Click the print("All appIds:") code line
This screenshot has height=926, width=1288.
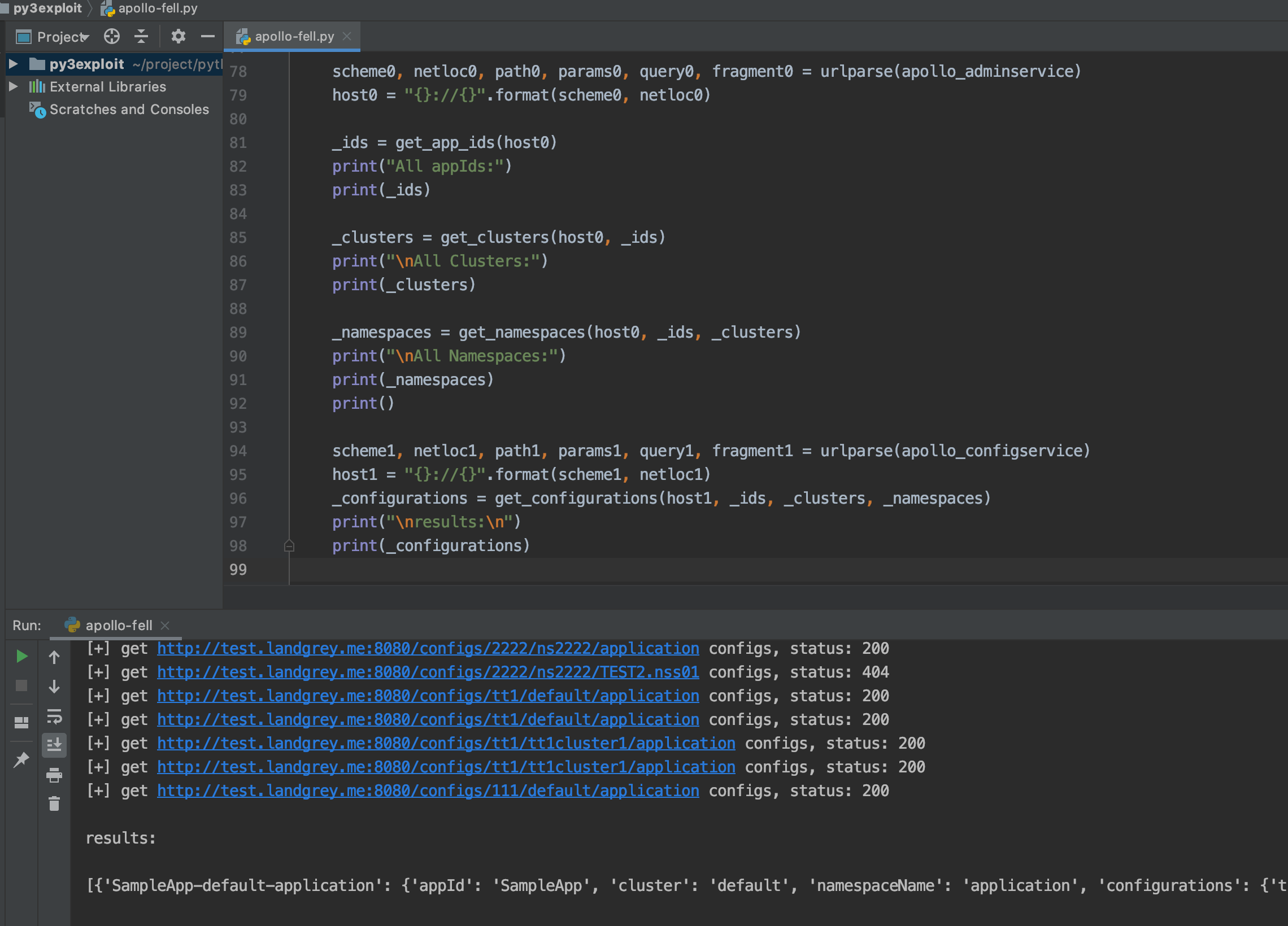(x=421, y=167)
